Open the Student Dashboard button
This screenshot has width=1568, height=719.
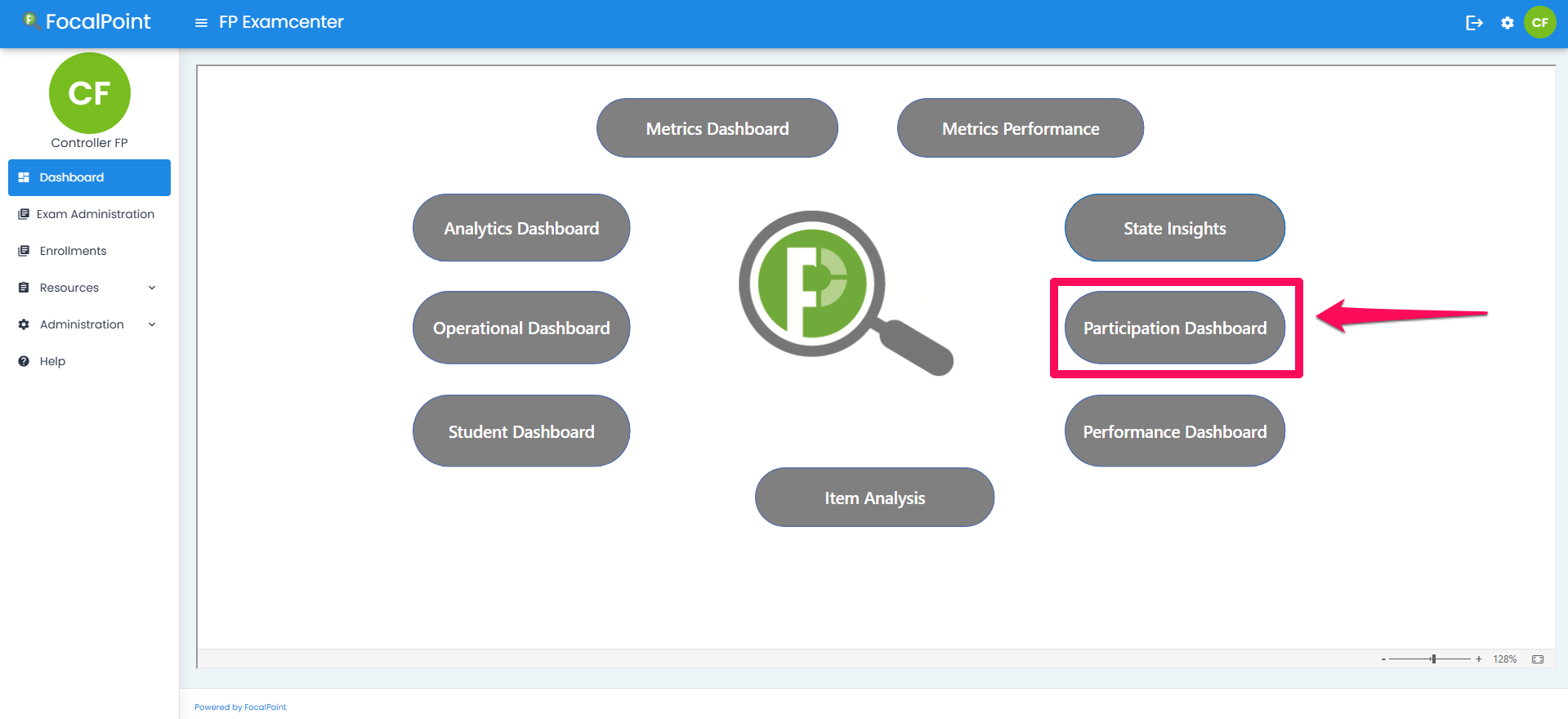point(521,431)
